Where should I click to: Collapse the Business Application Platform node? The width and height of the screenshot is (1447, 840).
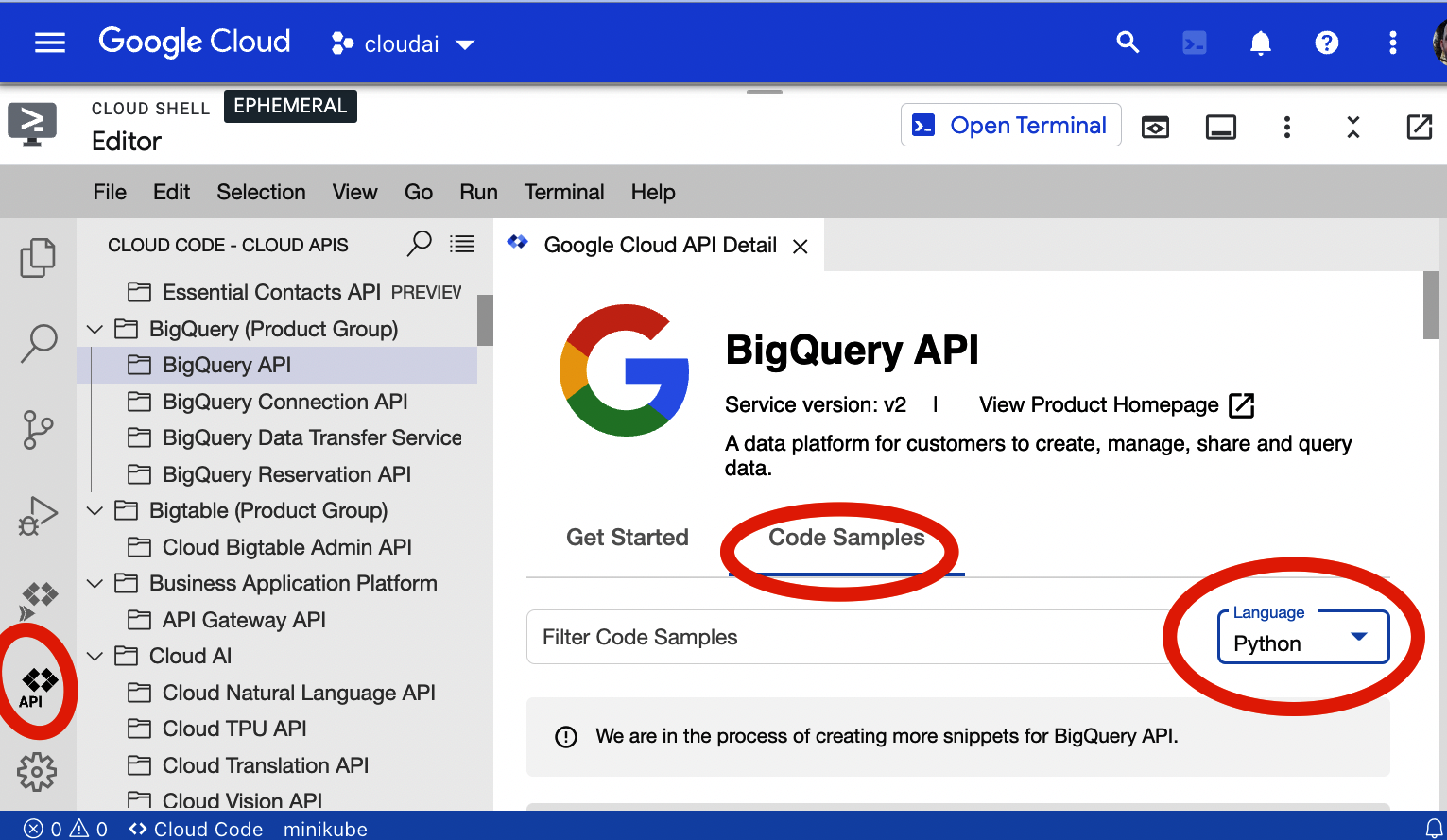[x=95, y=583]
